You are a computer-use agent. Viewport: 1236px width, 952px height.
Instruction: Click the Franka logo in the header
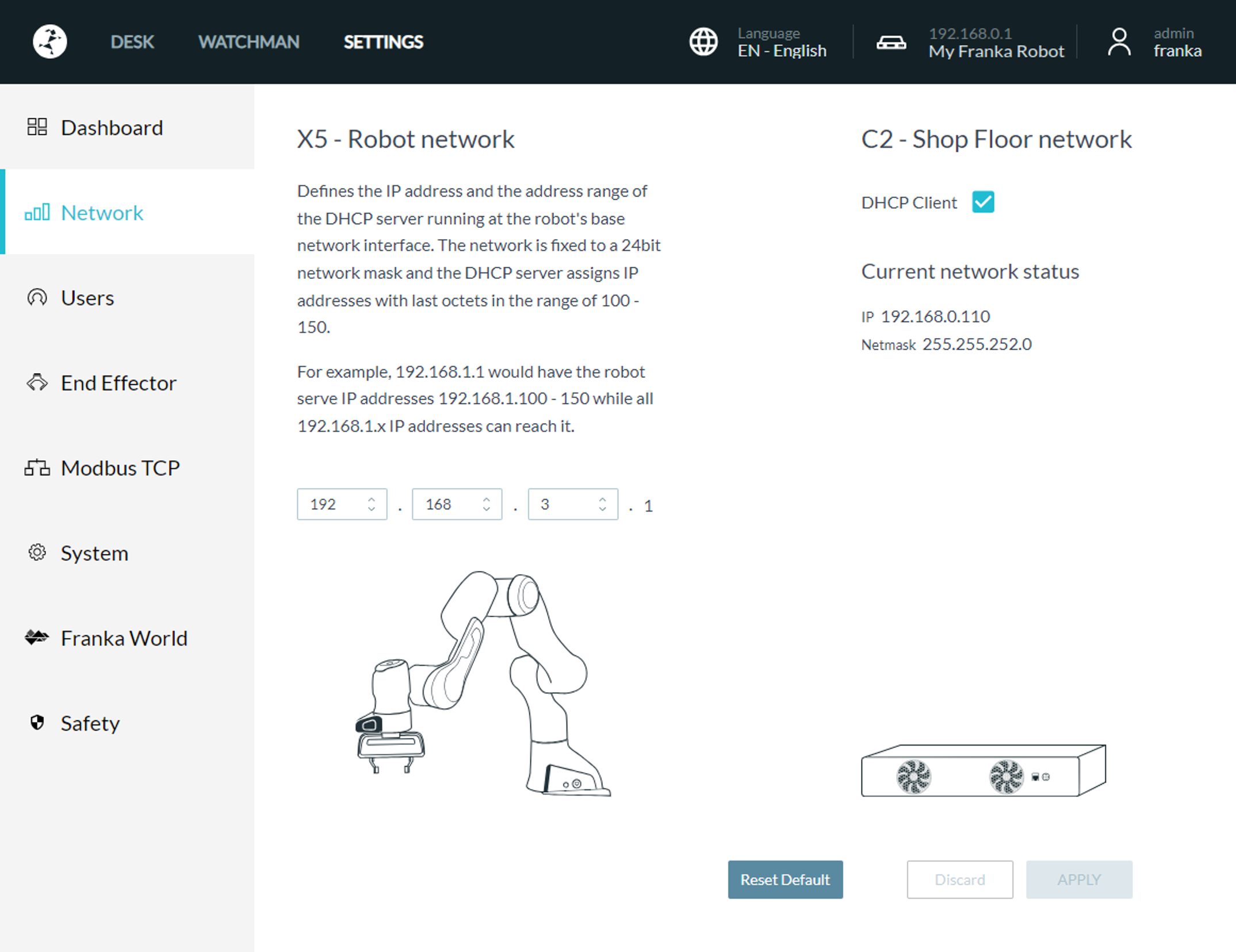pyautogui.click(x=49, y=41)
